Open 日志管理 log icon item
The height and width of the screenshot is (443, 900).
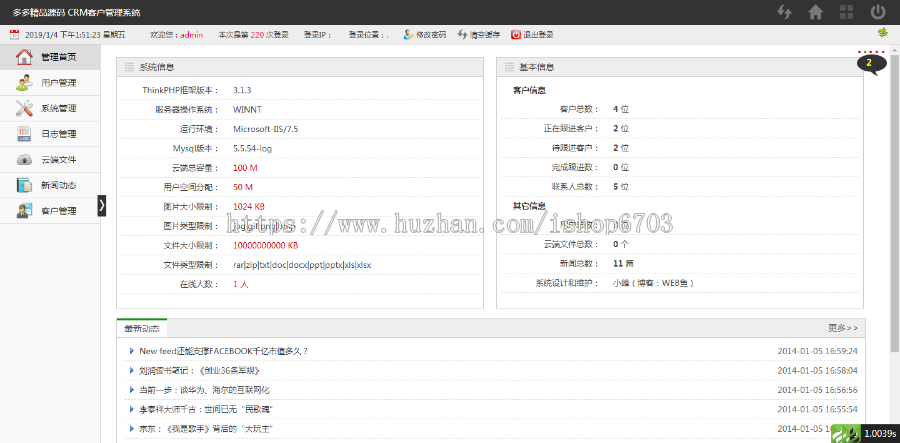click(50, 134)
